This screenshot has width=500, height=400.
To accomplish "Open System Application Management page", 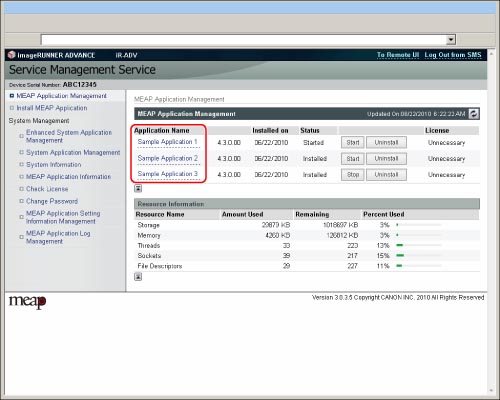I will click(x=73, y=152).
